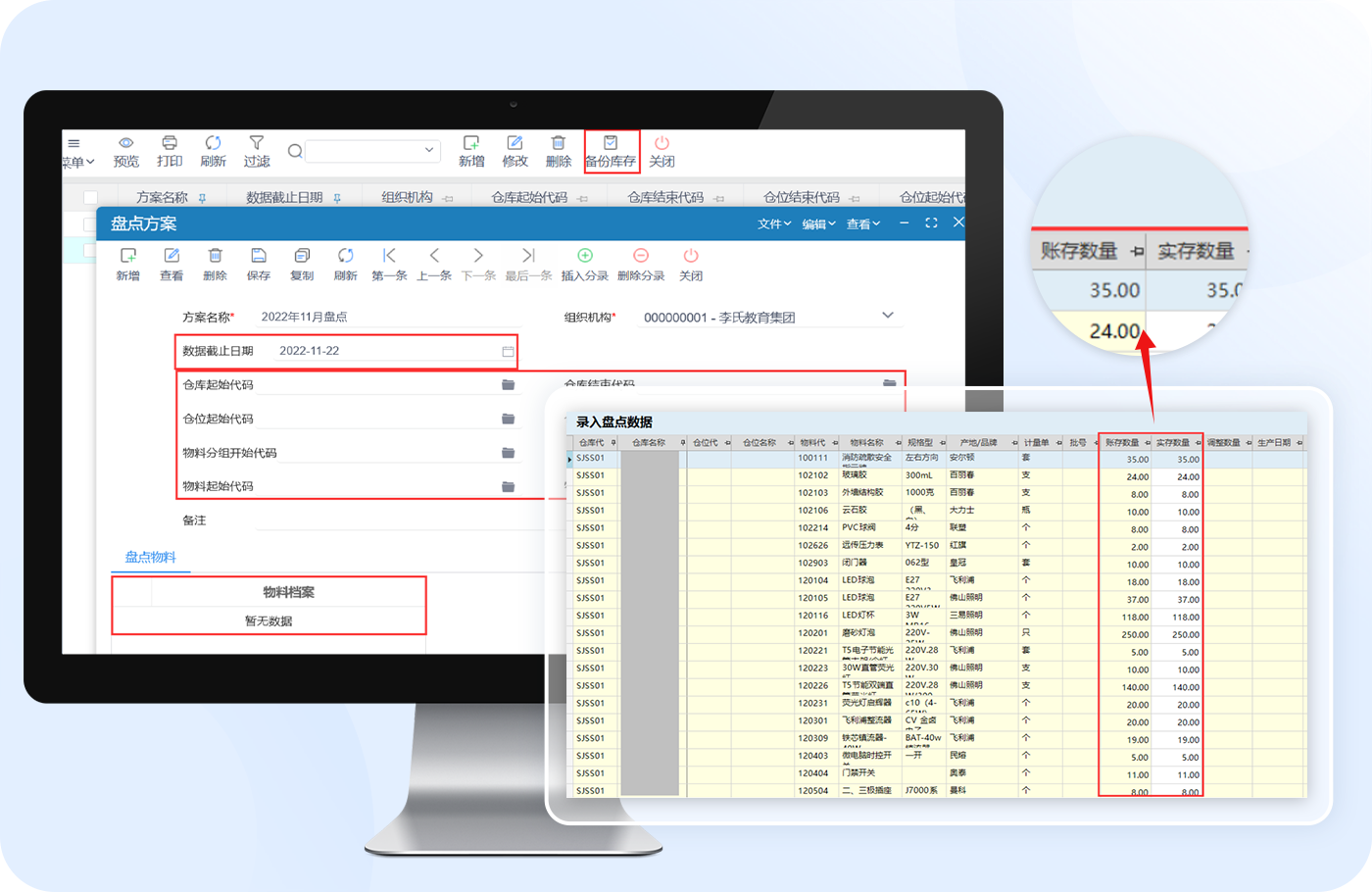
Task: Pin the 数据截止日期 list column
Action: [337, 198]
